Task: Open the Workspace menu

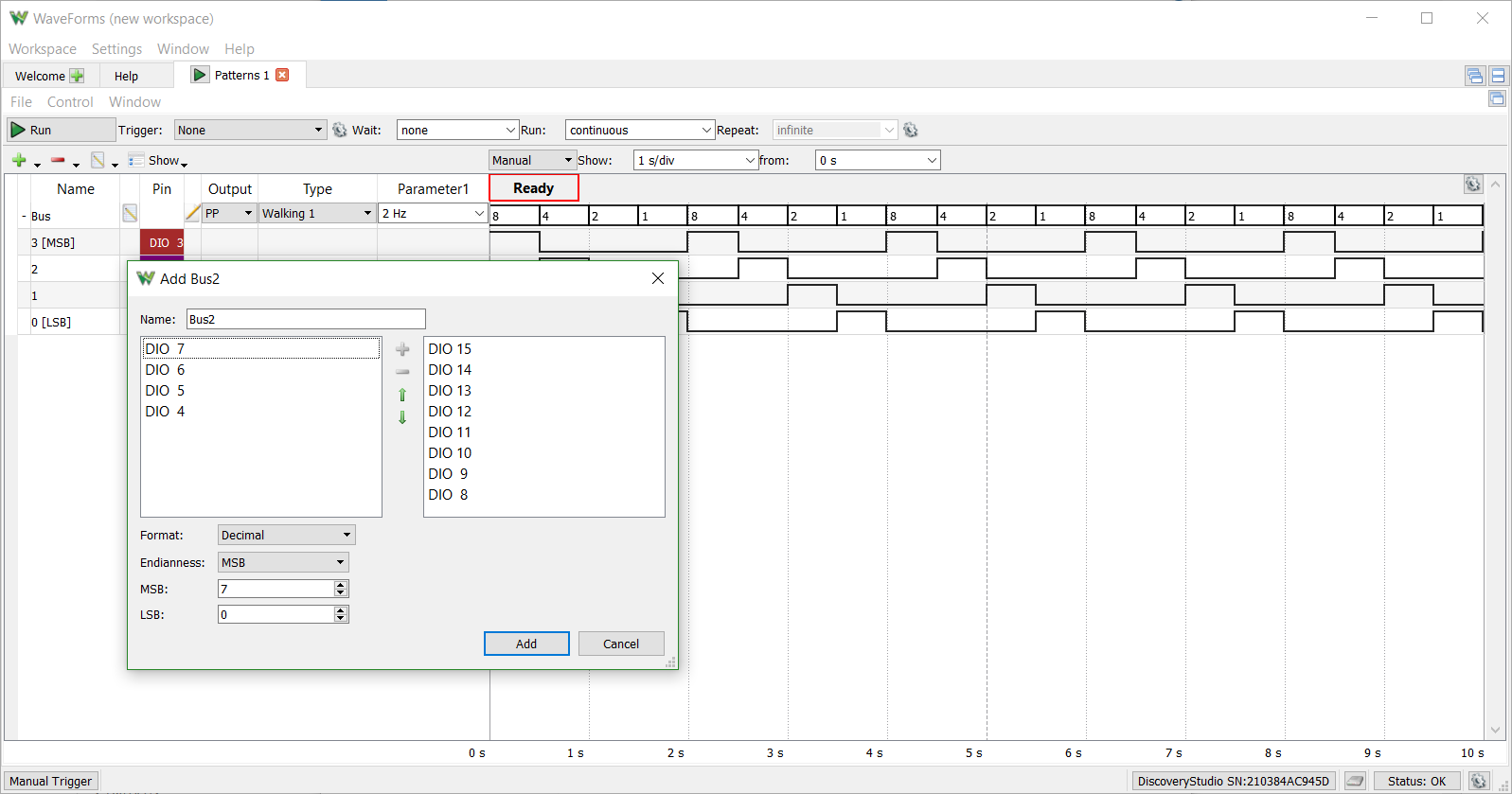Action: coord(43,49)
